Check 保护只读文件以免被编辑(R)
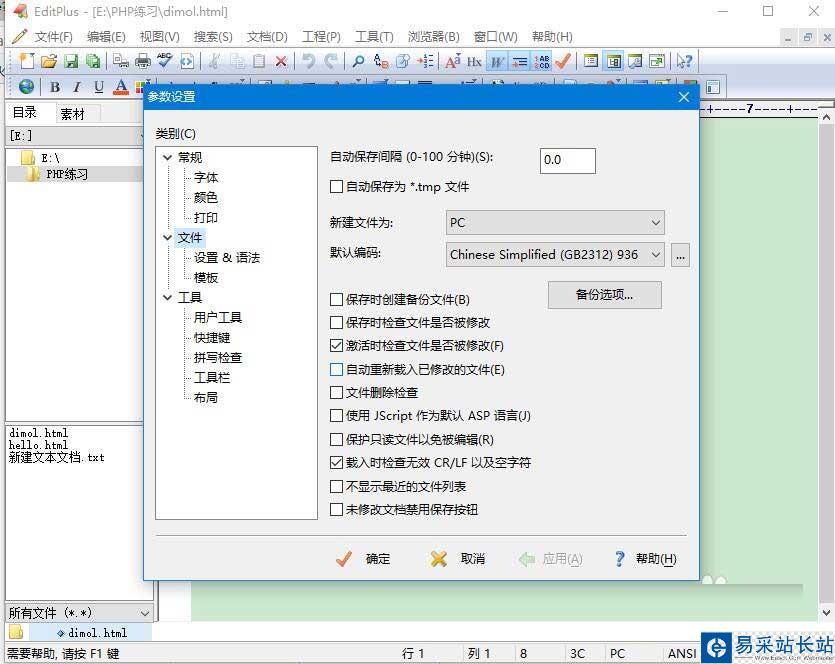 click(336, 439)
